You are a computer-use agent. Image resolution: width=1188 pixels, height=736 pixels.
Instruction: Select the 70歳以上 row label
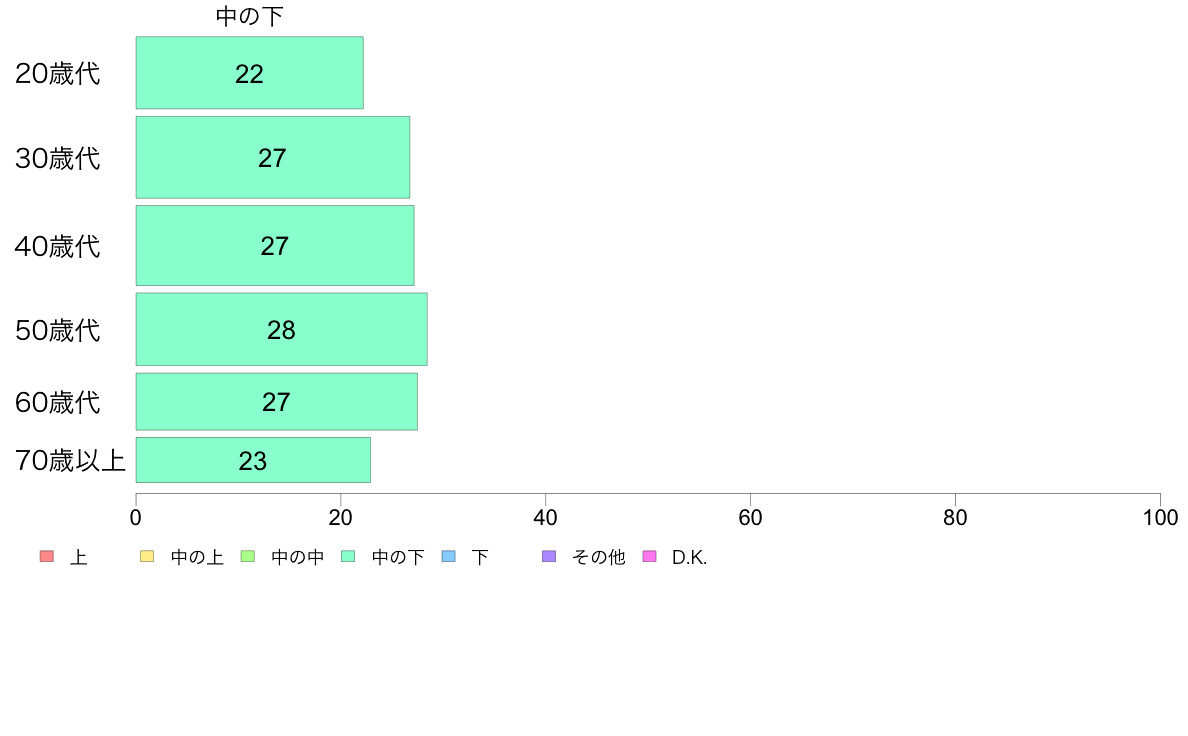click(x=70, y=461)
